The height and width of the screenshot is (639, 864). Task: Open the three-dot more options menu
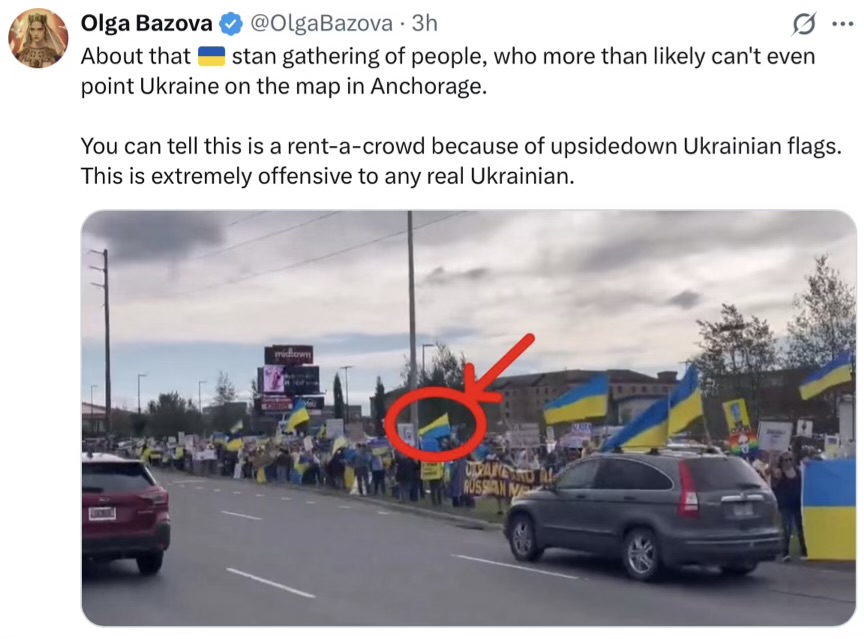click(843, 24)
